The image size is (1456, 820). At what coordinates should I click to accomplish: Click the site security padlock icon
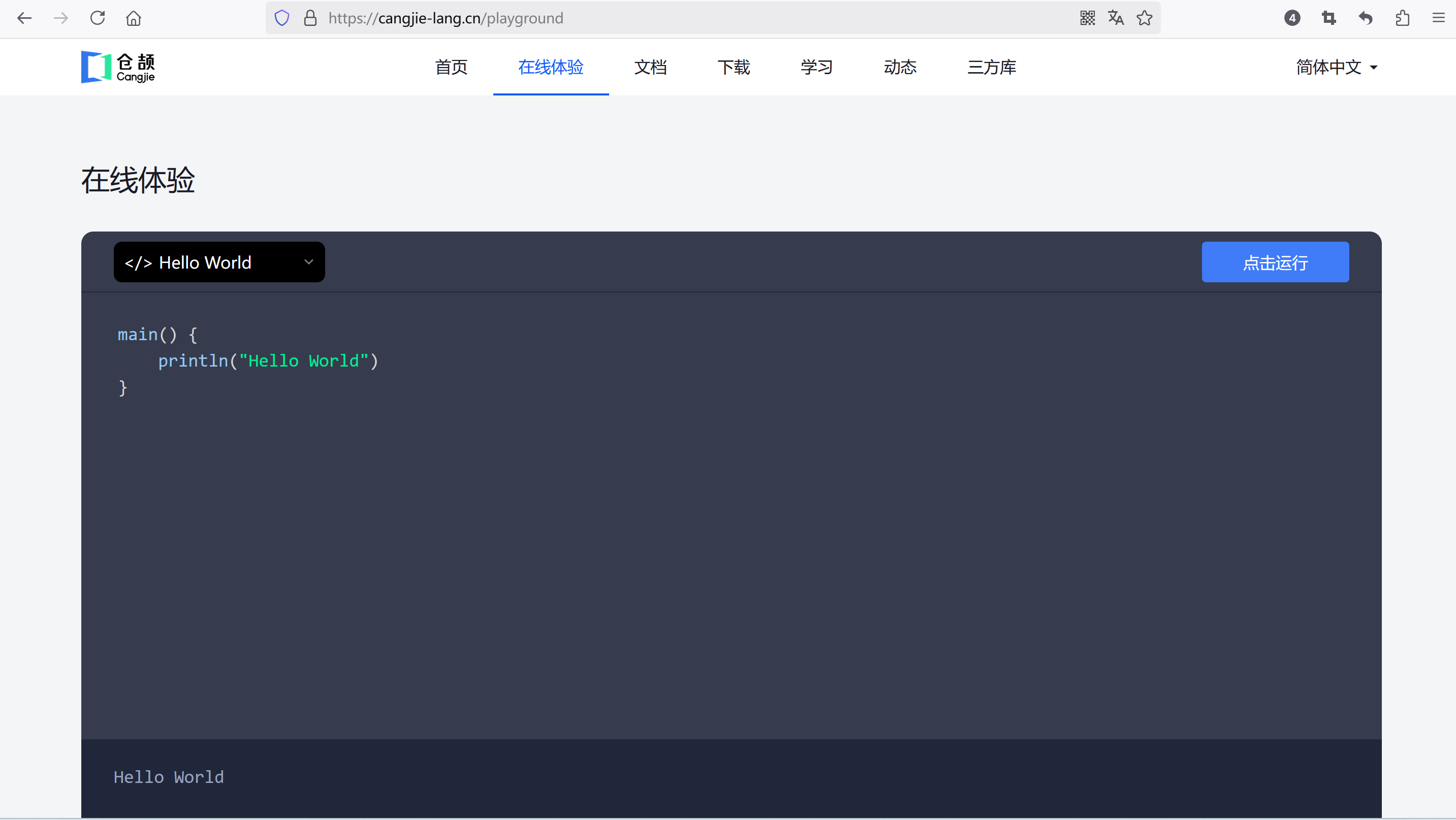click(x=310, y=18)
